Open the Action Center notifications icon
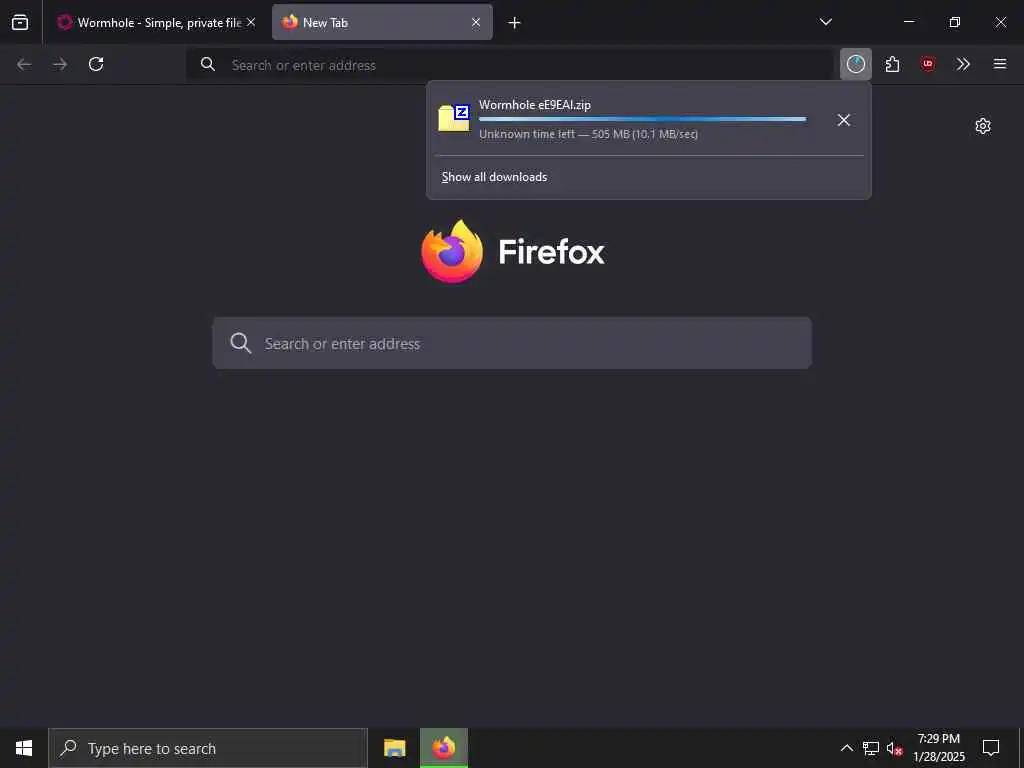The height and width of the screenshot is (768, 1024). [991, 748]
